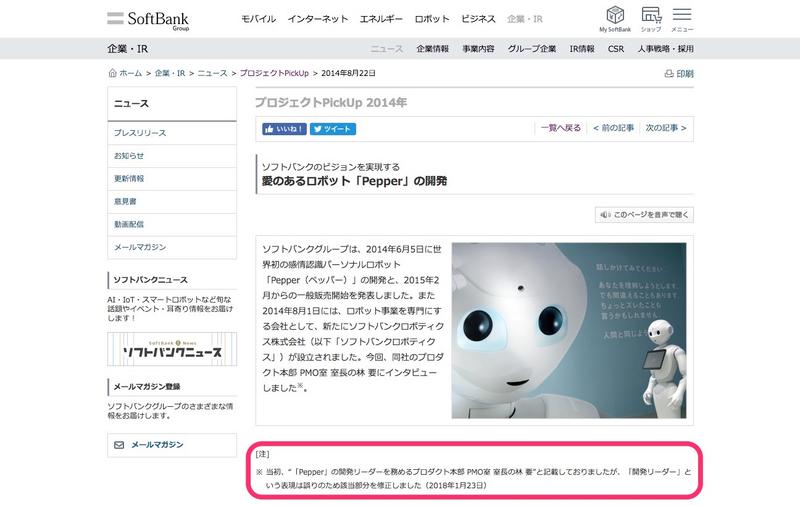This screenshot has height=505, width=800.
Task: Click the 2014年8月22日 breadcrumb text
Action: (348, 73)
